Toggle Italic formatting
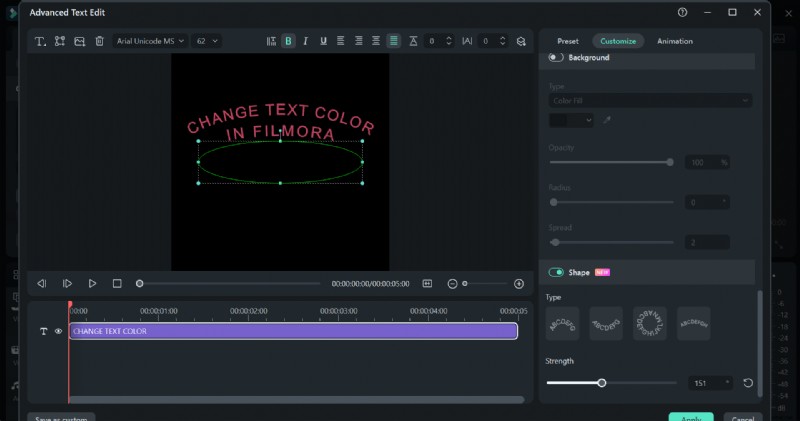The width and height of the screenshot is (800, 421). (x=306, y=41)
